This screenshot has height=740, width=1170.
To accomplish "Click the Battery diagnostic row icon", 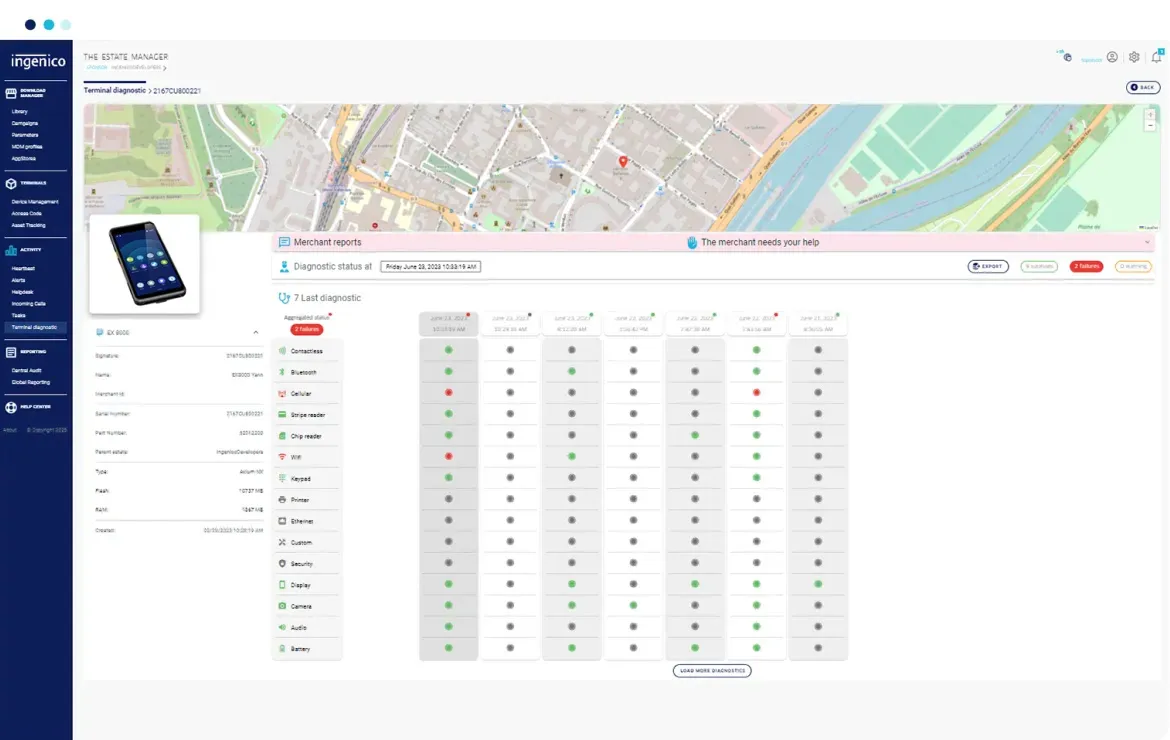I will [282, 649].
